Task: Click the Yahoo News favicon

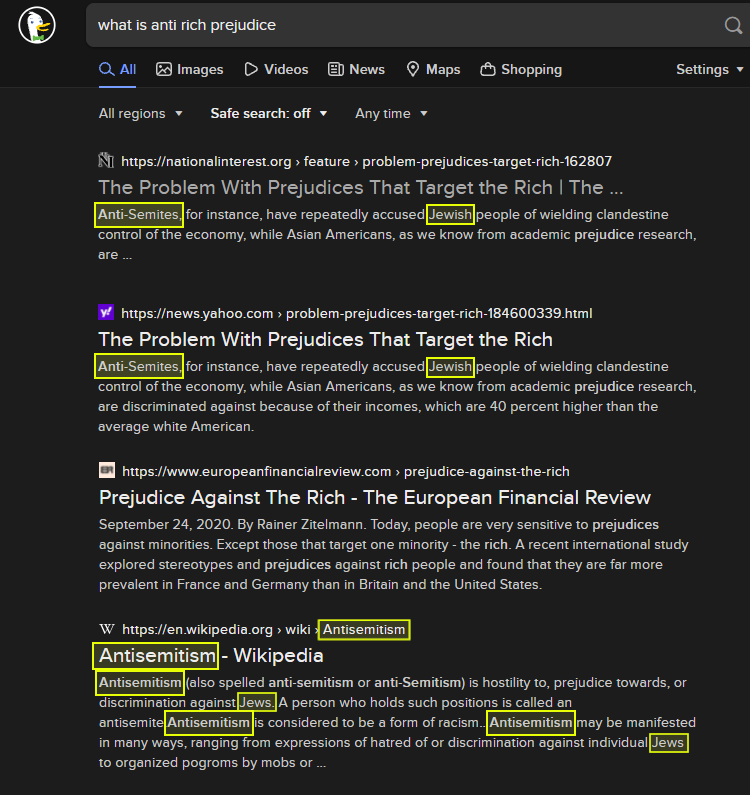Action: click(x=106, y=312)
